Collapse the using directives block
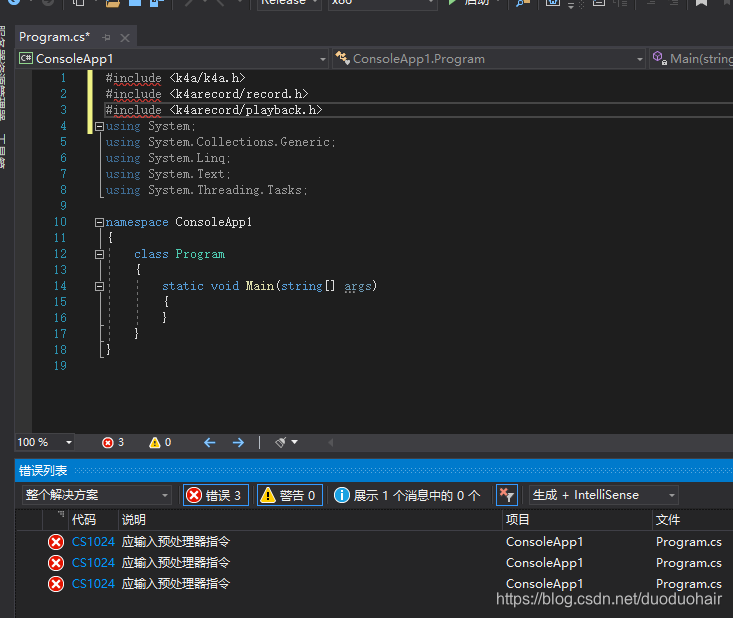Image resolution: width=733 pixels, height=618 pixels. [x=99, y=126]
